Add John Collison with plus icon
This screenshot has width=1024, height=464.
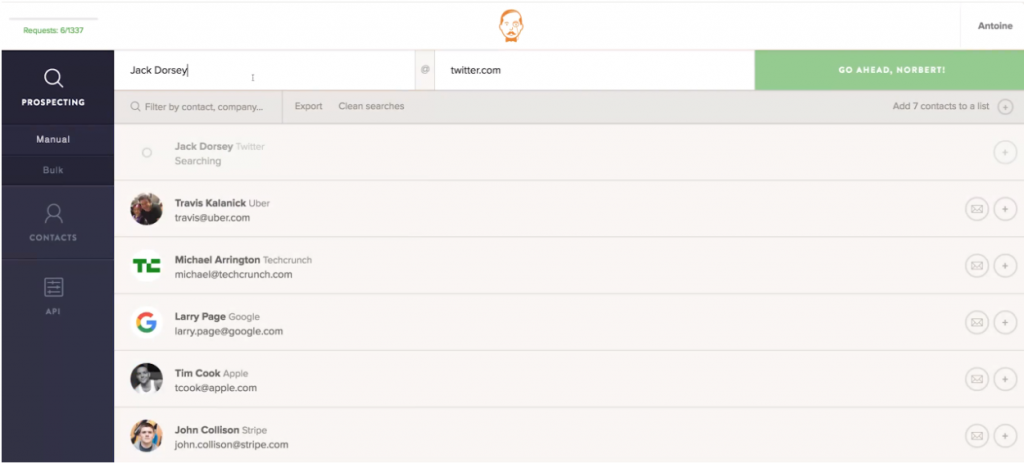(x=1005, y=436)
